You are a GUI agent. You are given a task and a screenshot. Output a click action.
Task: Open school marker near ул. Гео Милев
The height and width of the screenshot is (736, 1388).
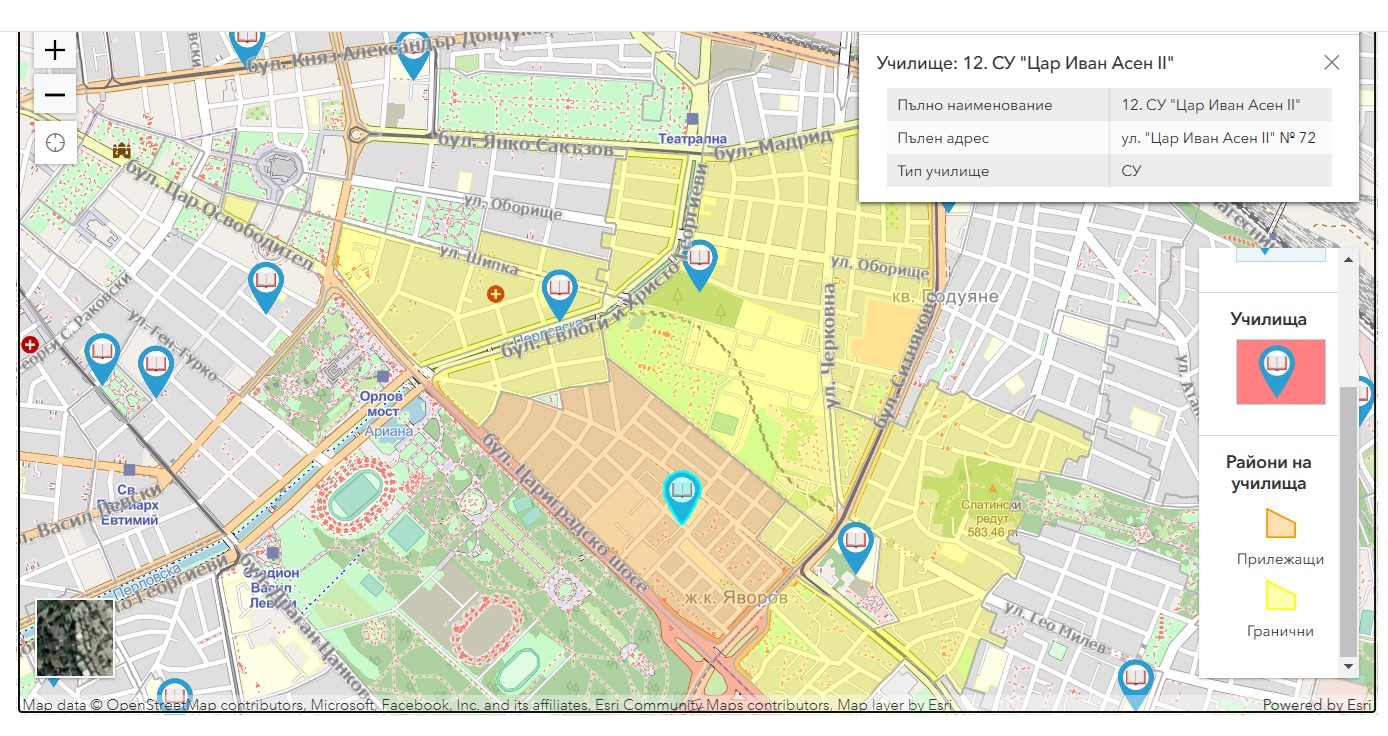tap(1135, 684)
